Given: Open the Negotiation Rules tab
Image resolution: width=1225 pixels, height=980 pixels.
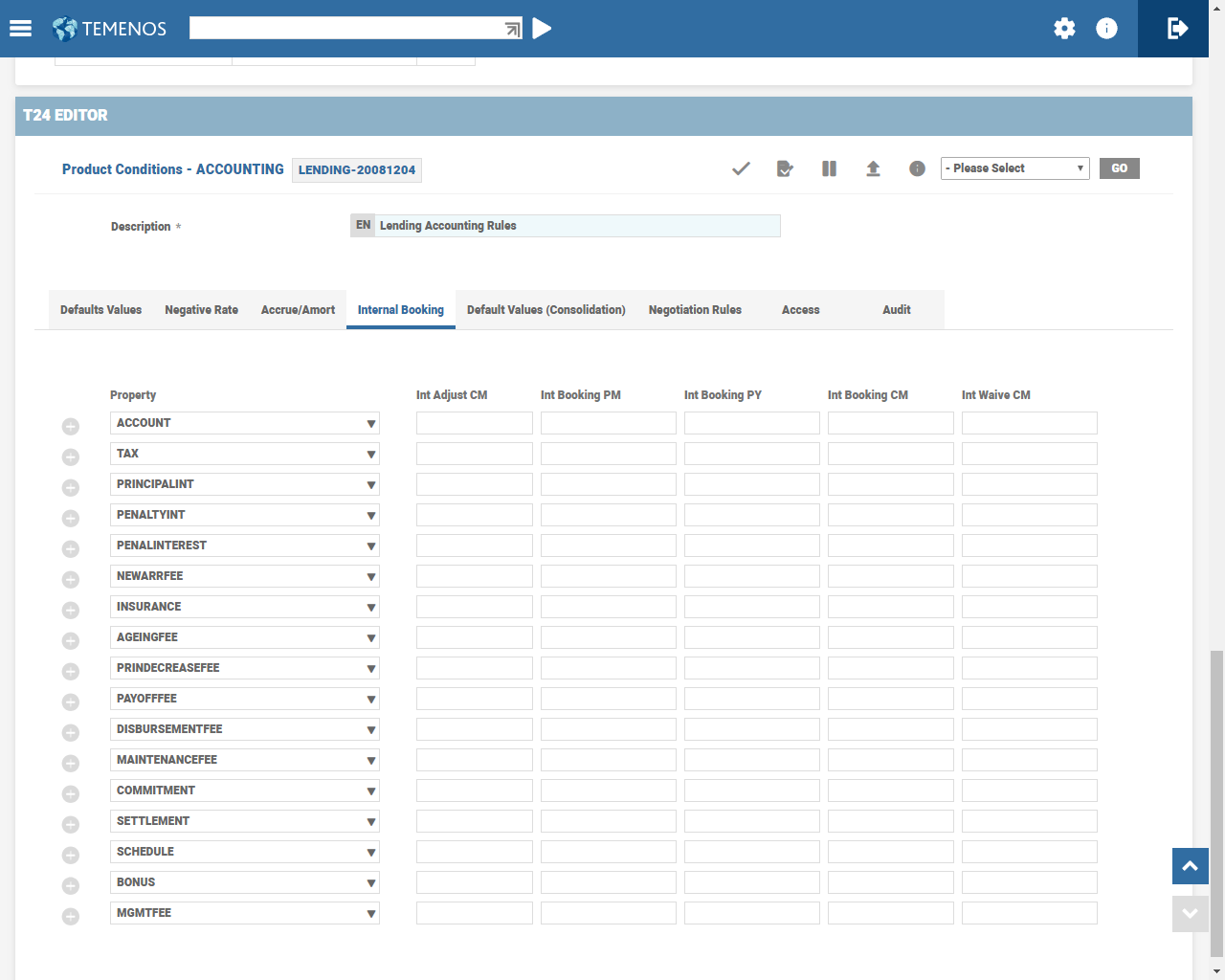Looking at the screenshot, I should point(695,310).
